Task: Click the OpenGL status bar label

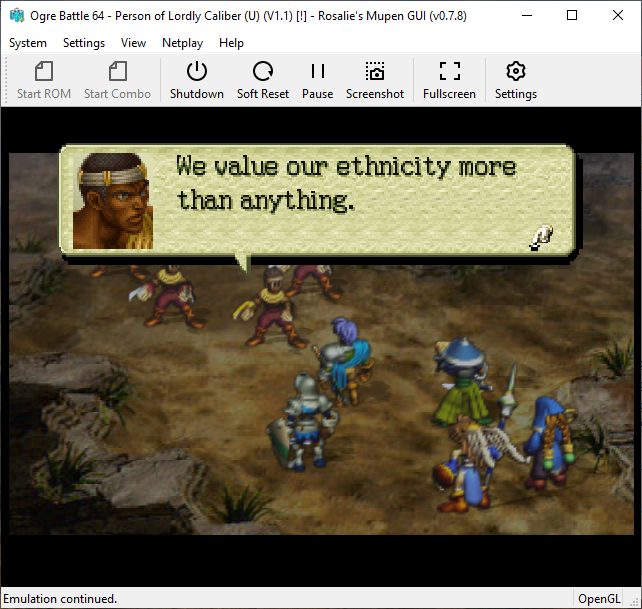Action: pyautogui.click(x=599, y=599)
